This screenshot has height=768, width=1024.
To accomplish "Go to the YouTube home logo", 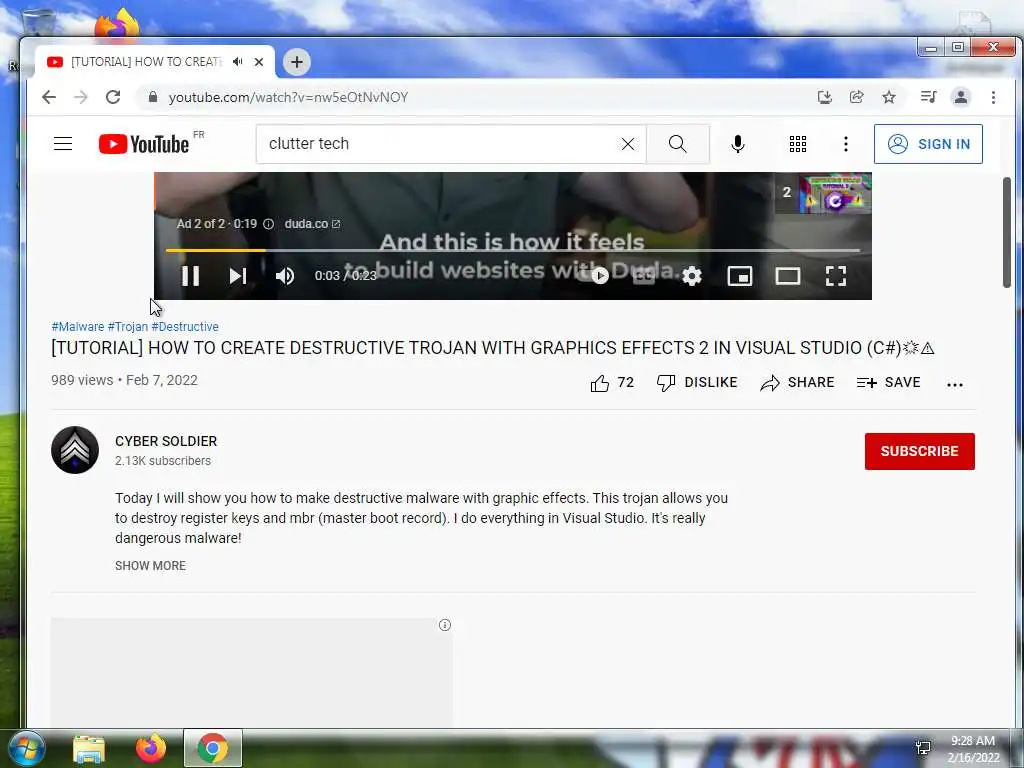I will (144, 144).
